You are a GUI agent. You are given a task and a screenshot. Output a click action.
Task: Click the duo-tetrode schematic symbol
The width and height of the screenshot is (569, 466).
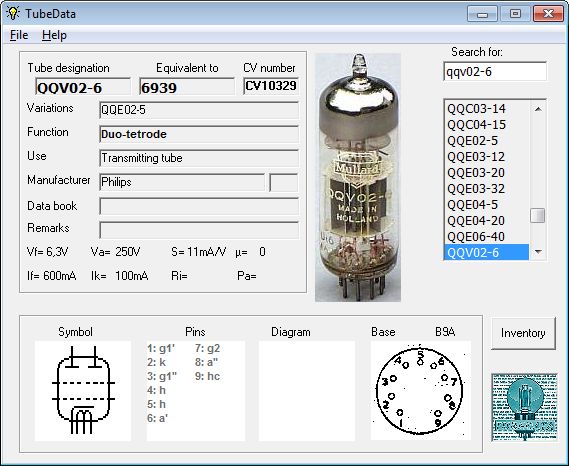(x=83, y=391)
